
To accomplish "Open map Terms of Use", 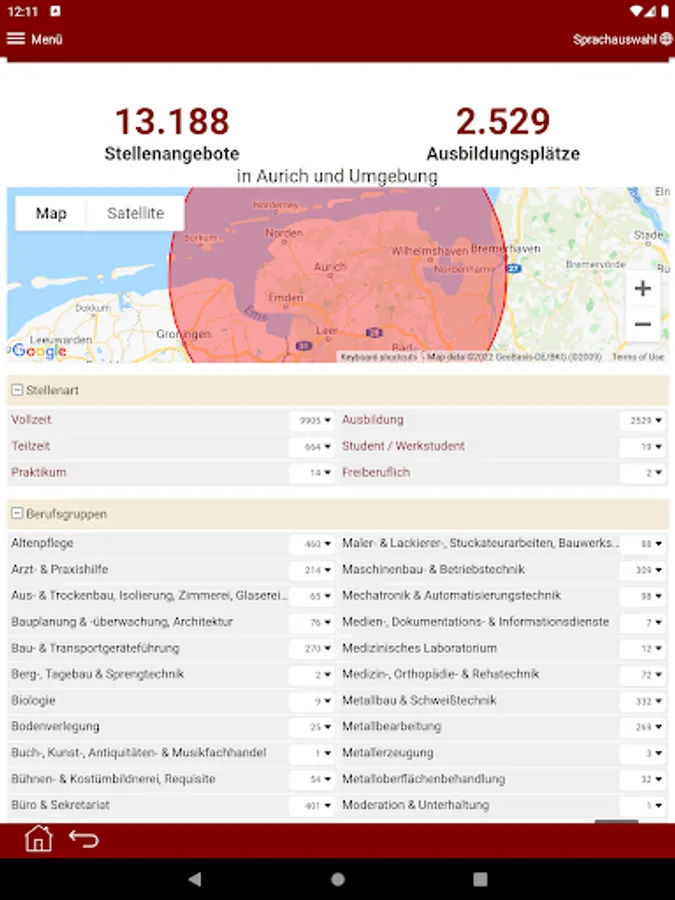I will (x=638, y=357).
